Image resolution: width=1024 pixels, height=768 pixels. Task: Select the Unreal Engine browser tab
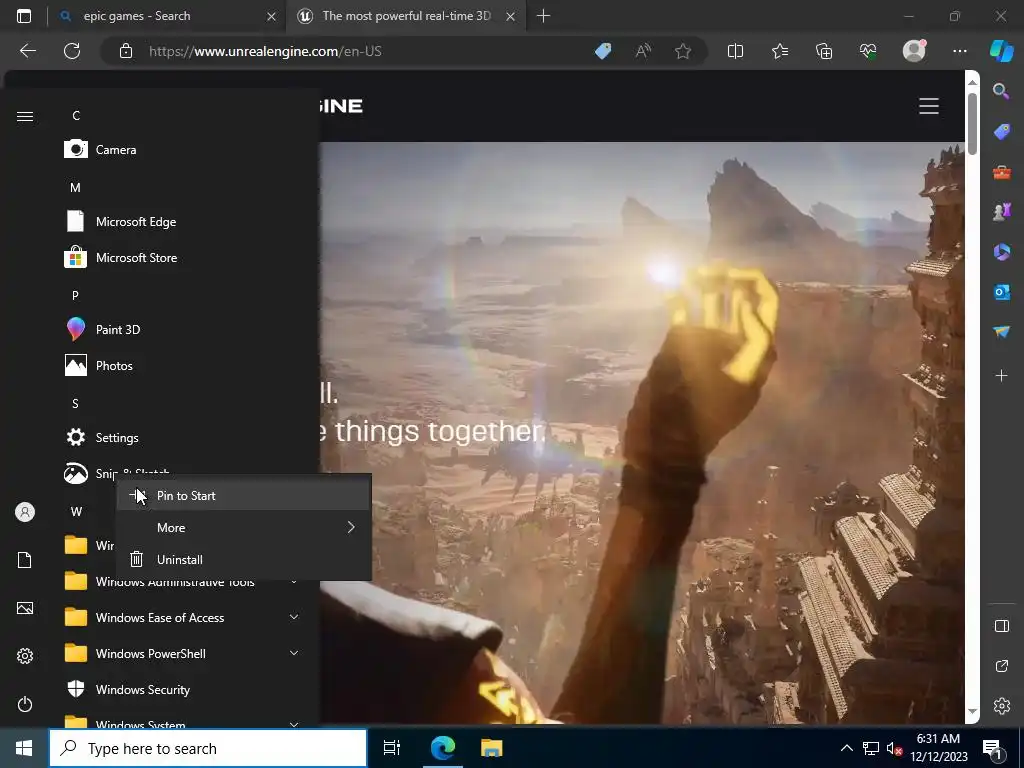coord(406,16)
